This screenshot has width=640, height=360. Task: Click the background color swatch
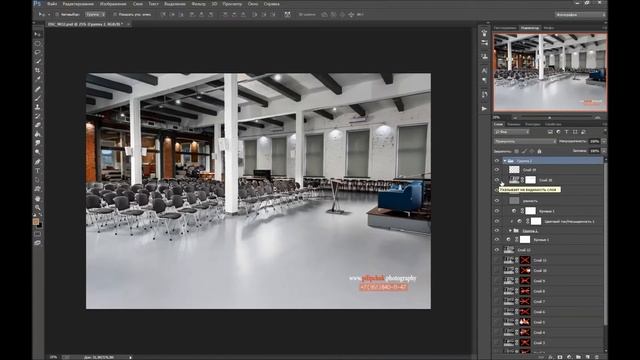pyautogui.click(x=40, y=225)
